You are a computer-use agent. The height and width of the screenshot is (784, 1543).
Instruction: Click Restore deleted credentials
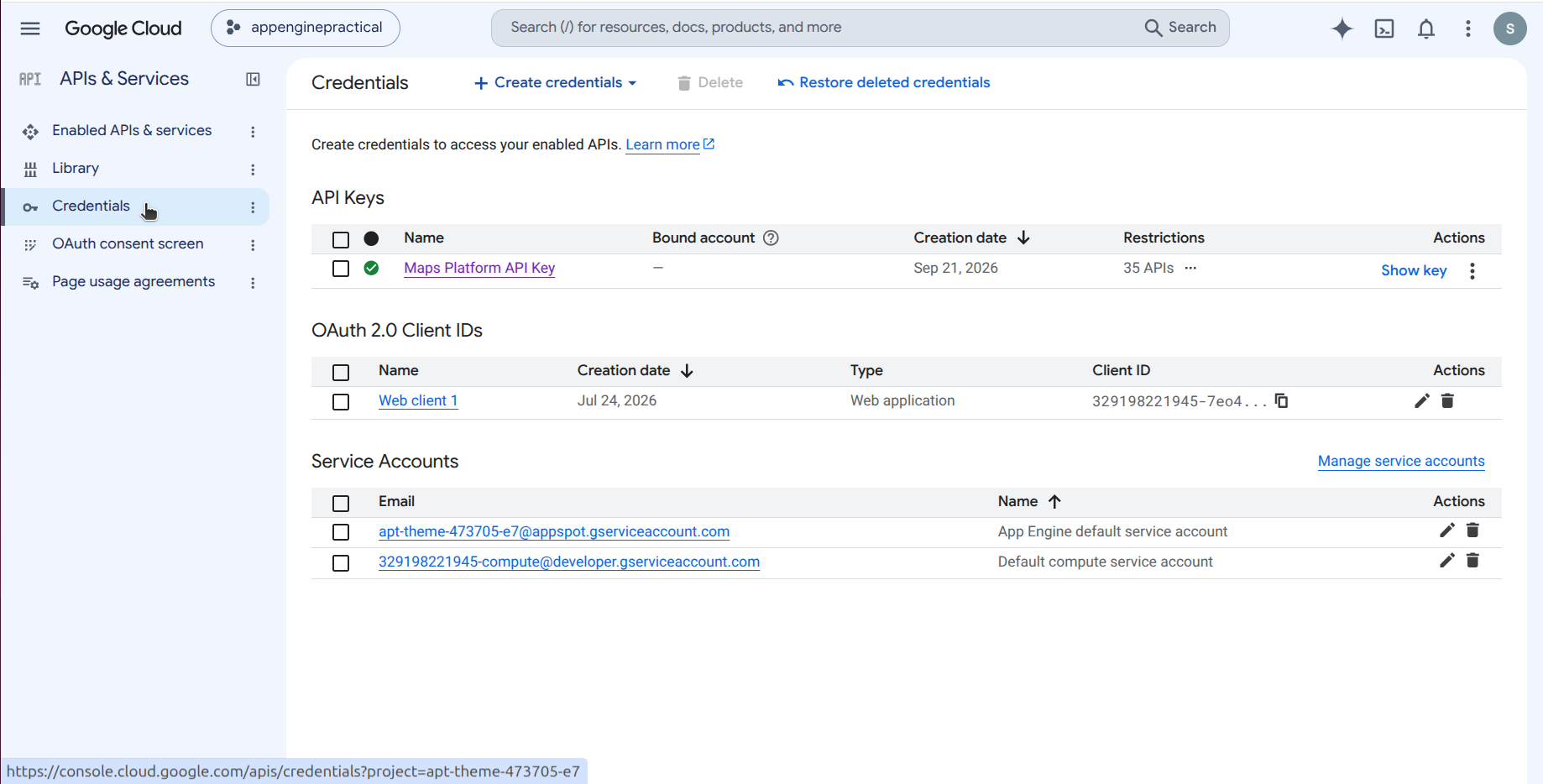tap(884, 82)
